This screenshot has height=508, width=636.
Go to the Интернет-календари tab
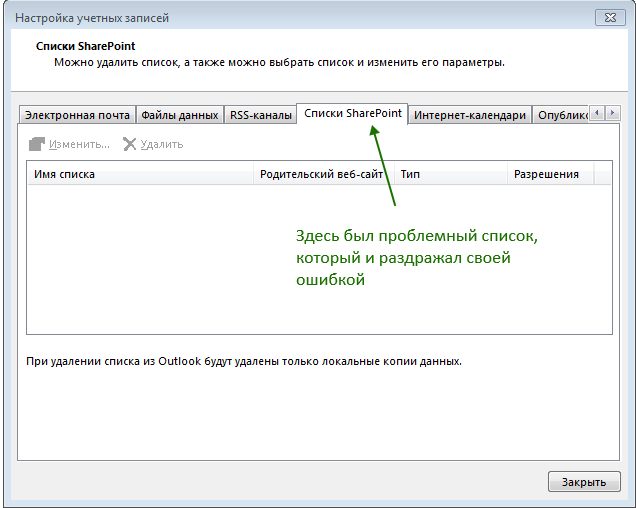(469, 115)
